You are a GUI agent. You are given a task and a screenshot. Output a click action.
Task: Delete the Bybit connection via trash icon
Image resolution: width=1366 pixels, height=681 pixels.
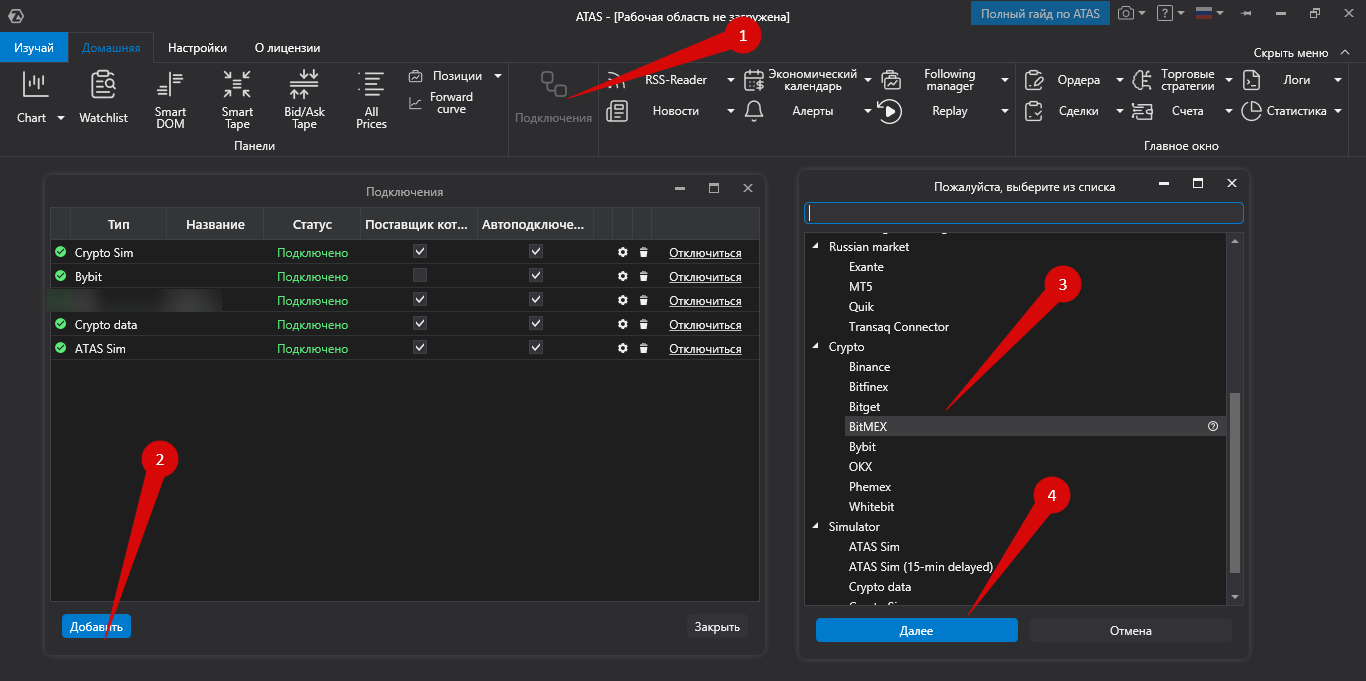[x=643, y=277]
